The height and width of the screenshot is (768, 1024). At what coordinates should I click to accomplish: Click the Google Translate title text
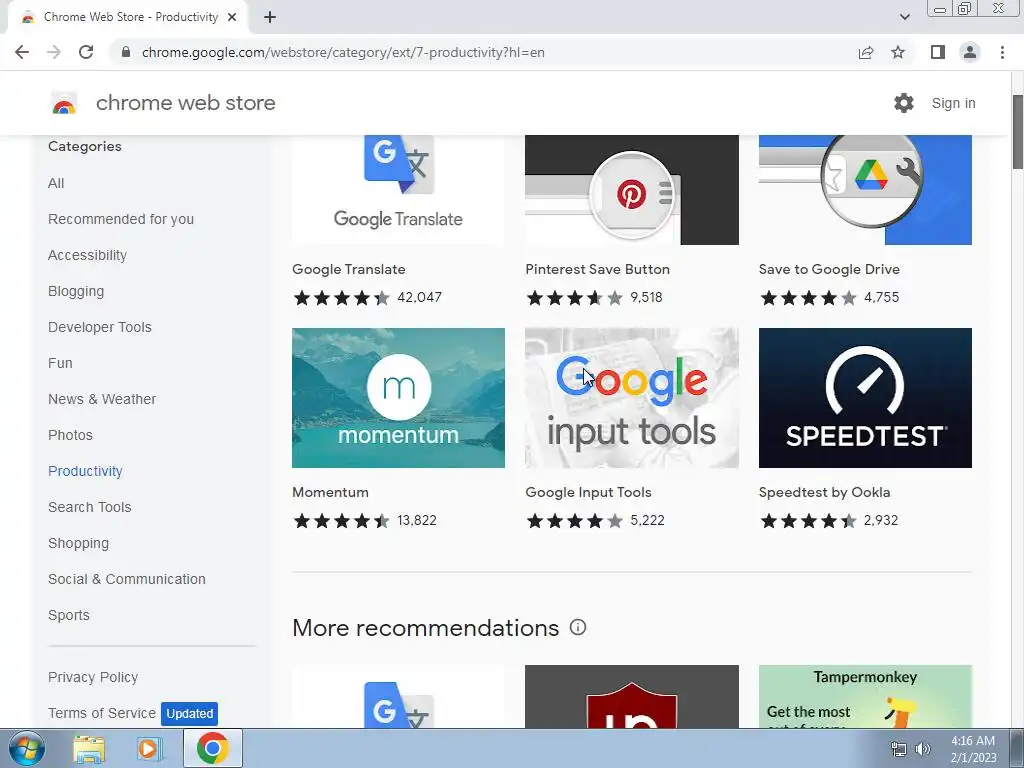349,269
